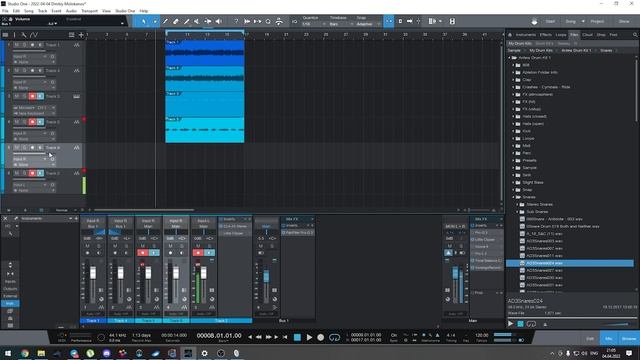The width and height of the screenshot is (640, 360).
Task: Click the transport Record button
Action: click(321, 337)
